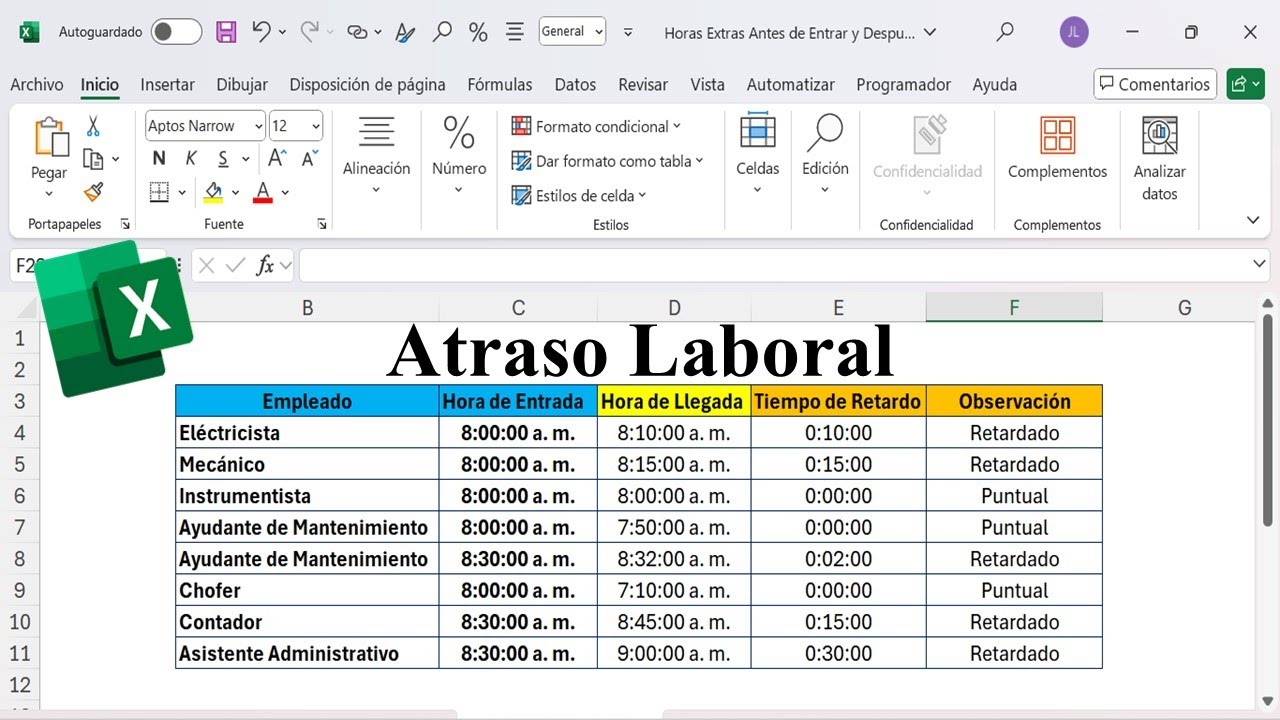This screenshot has height=720, width=1280.
Task: Click the Complementos icon
Action: coord(1057,134)
